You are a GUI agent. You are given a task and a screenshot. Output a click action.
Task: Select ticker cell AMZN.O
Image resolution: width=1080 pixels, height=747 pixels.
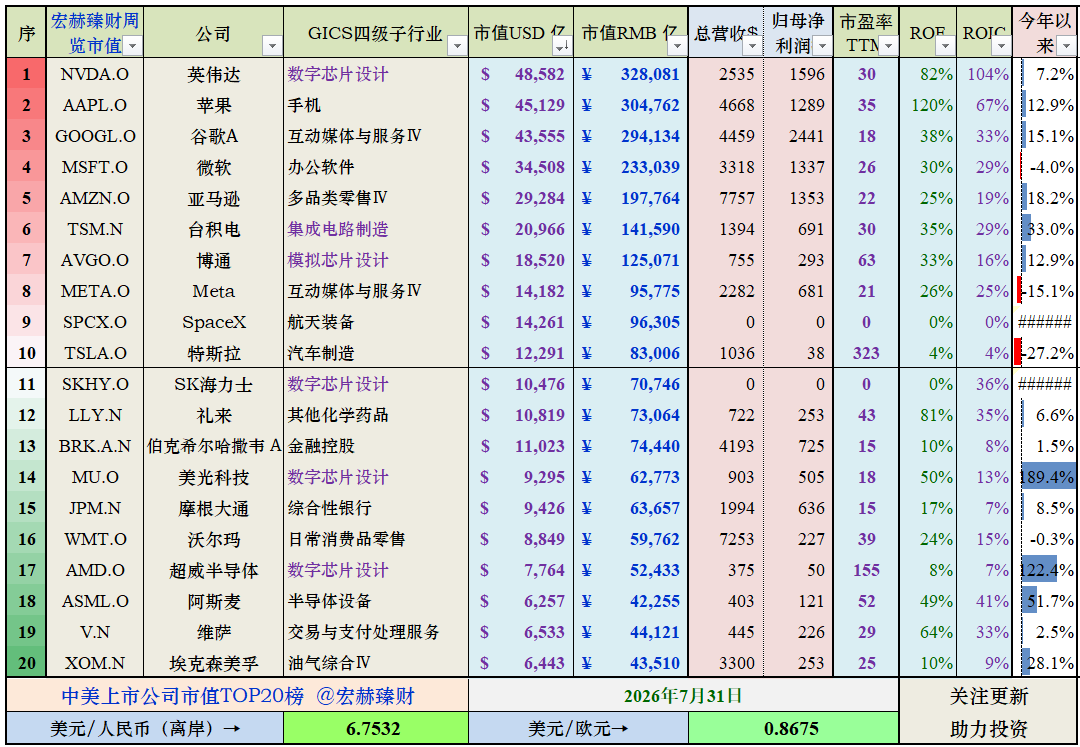[95, 198]
